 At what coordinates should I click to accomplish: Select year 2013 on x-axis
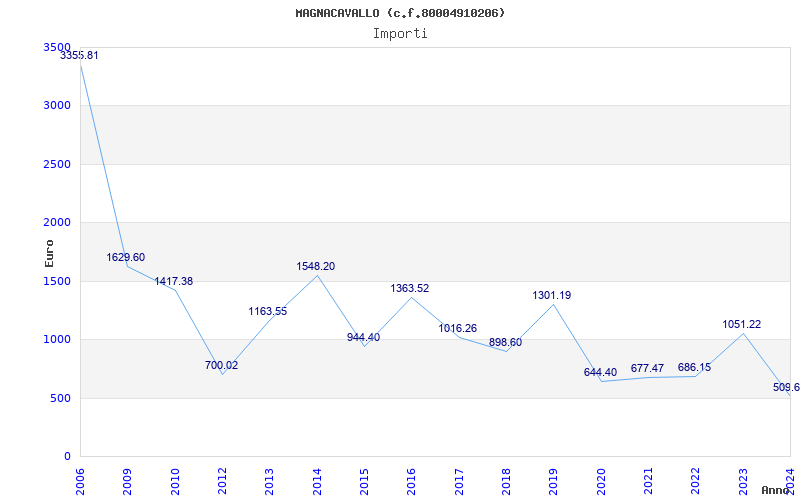tap(269, 480)
